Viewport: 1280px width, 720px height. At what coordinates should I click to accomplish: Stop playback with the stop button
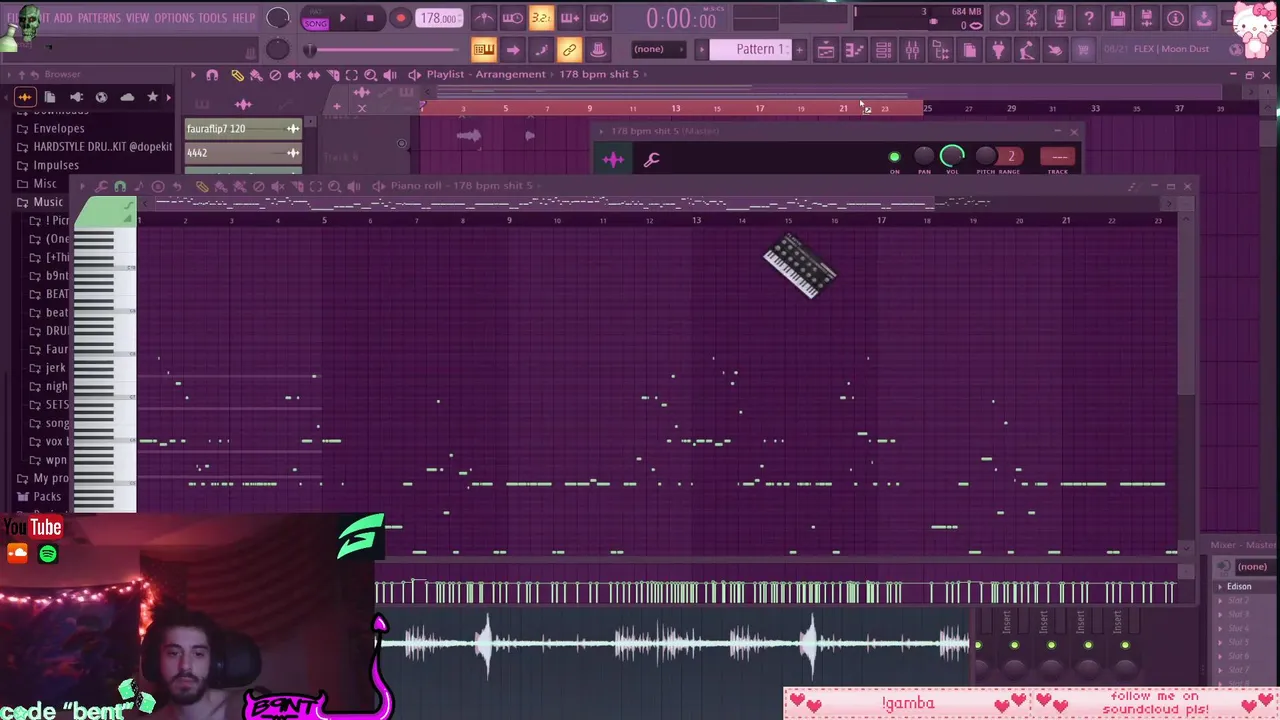click(370, 18)
